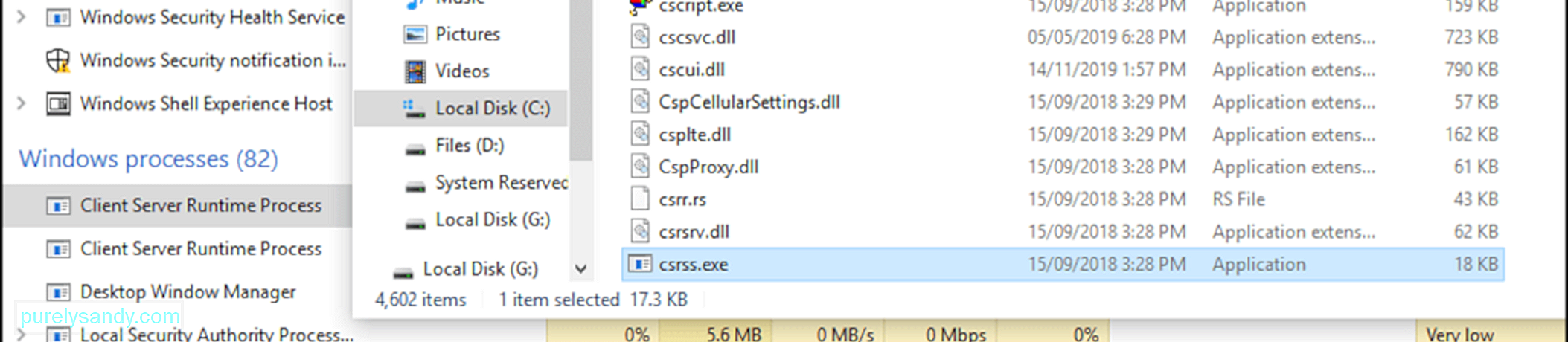This screenshot has width=1568, height=342.
Task: Click the Windows Shell Experience Host icon
Action: click(x=58, y=103)
